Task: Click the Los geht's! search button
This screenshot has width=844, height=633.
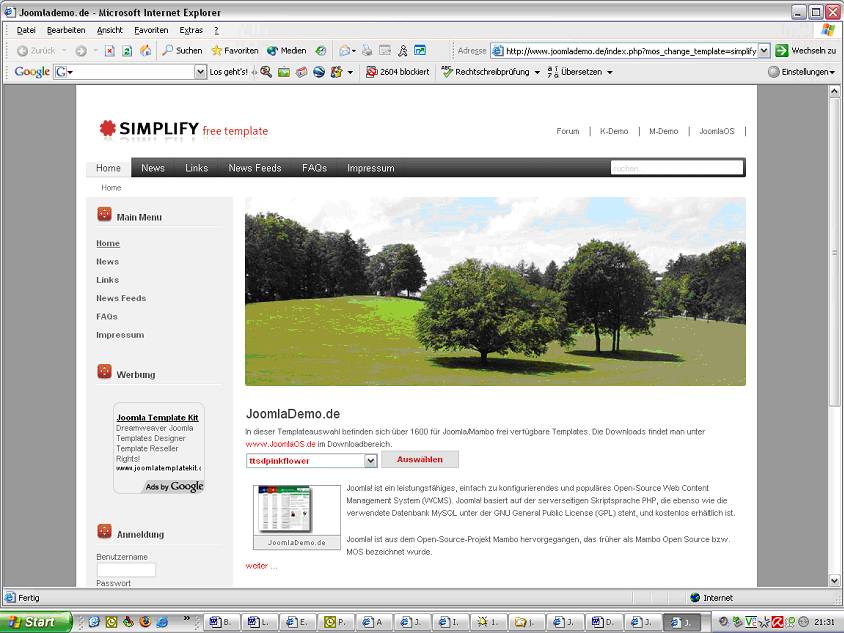Action: (x=228, y=72)
